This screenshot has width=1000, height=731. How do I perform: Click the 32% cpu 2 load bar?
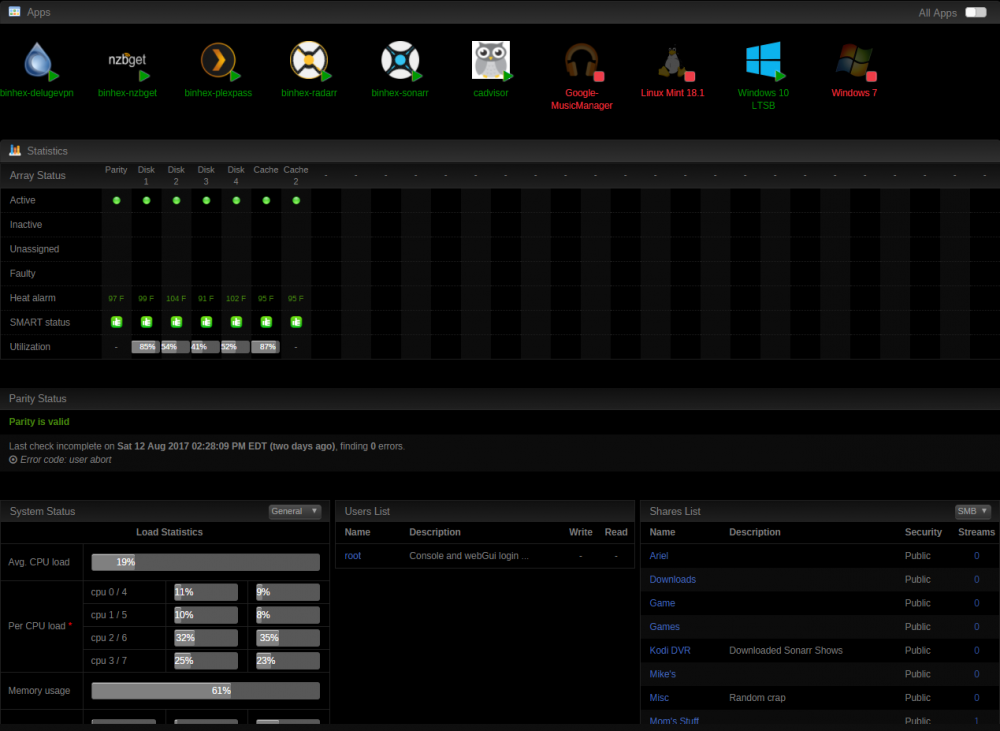pos(205,637)
